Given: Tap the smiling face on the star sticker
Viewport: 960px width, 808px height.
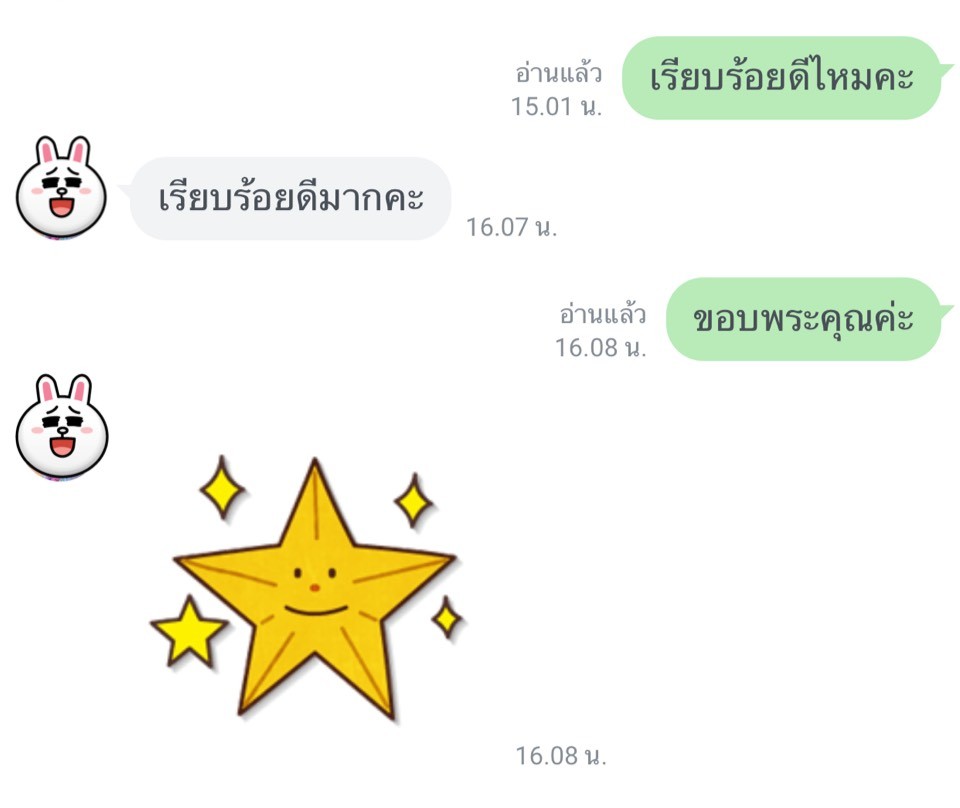Looking at the screenshot, I should tap(315, 593).
